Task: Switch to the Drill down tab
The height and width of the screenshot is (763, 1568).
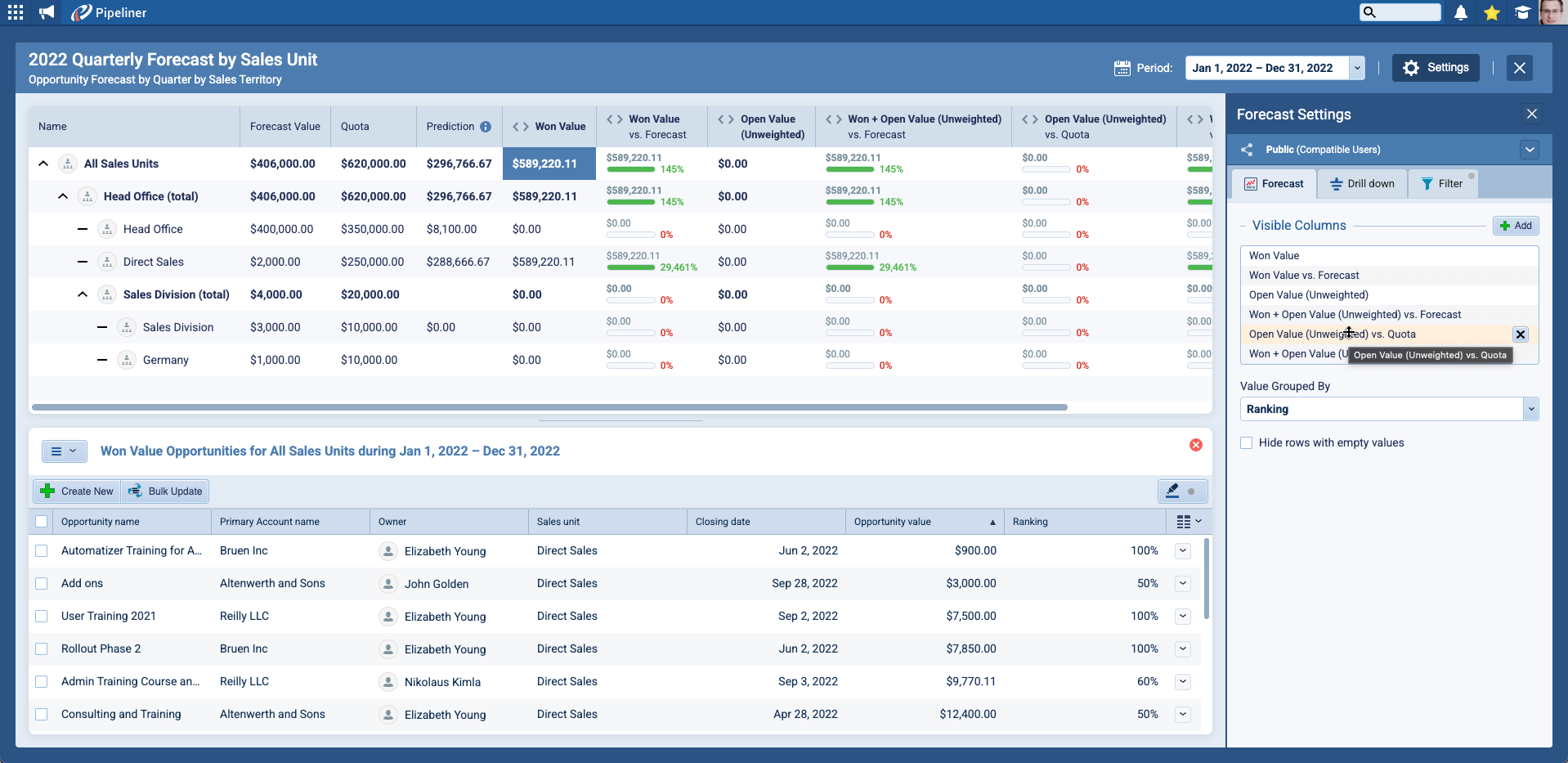Action: 1362,184
